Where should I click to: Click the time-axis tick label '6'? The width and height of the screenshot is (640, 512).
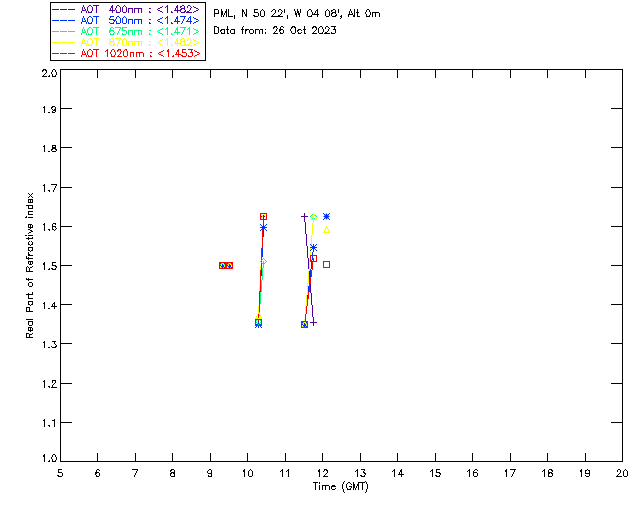(x=98, y=473)
